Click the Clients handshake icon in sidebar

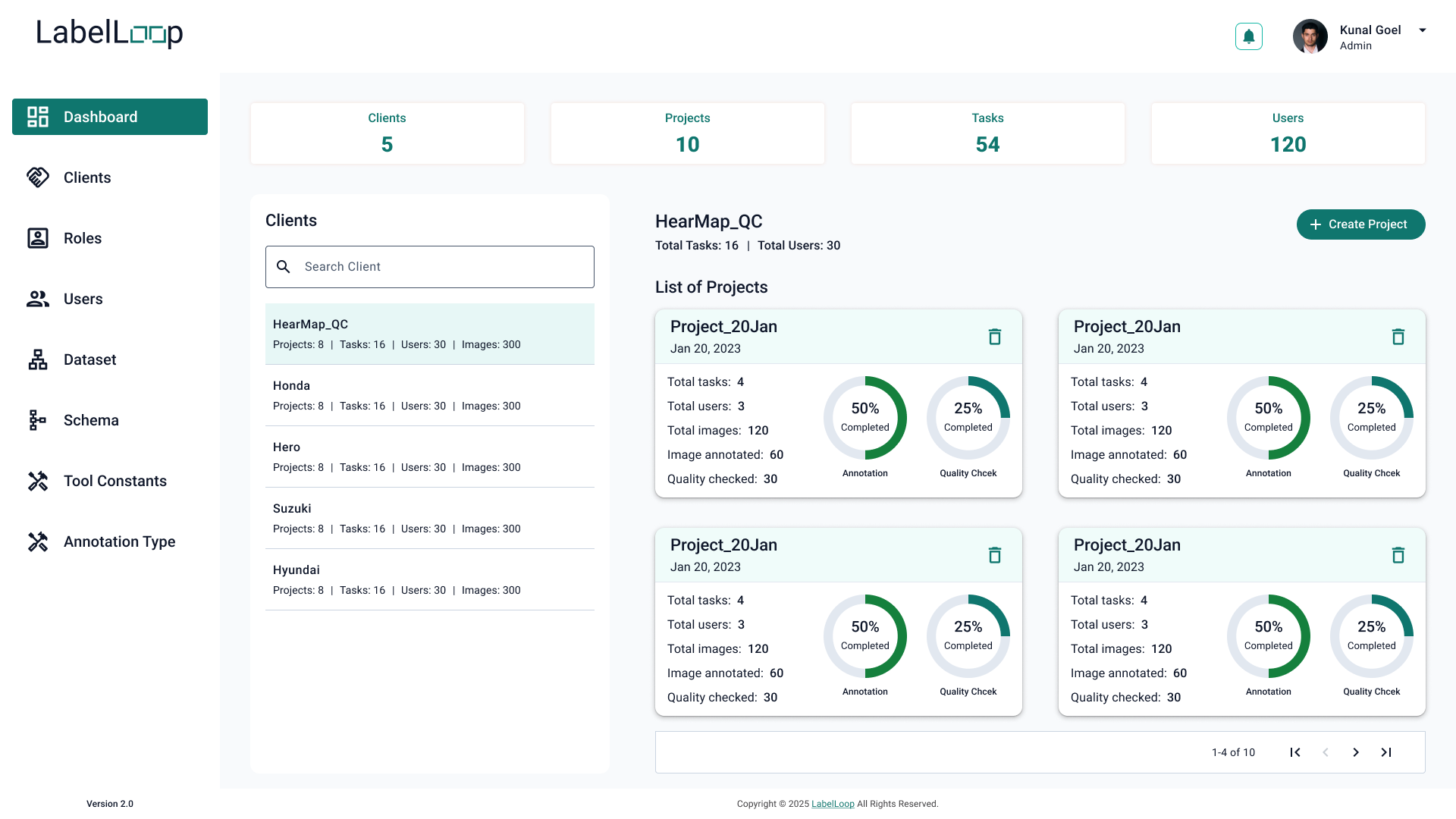pyautogui.click(x=38, y=177)
